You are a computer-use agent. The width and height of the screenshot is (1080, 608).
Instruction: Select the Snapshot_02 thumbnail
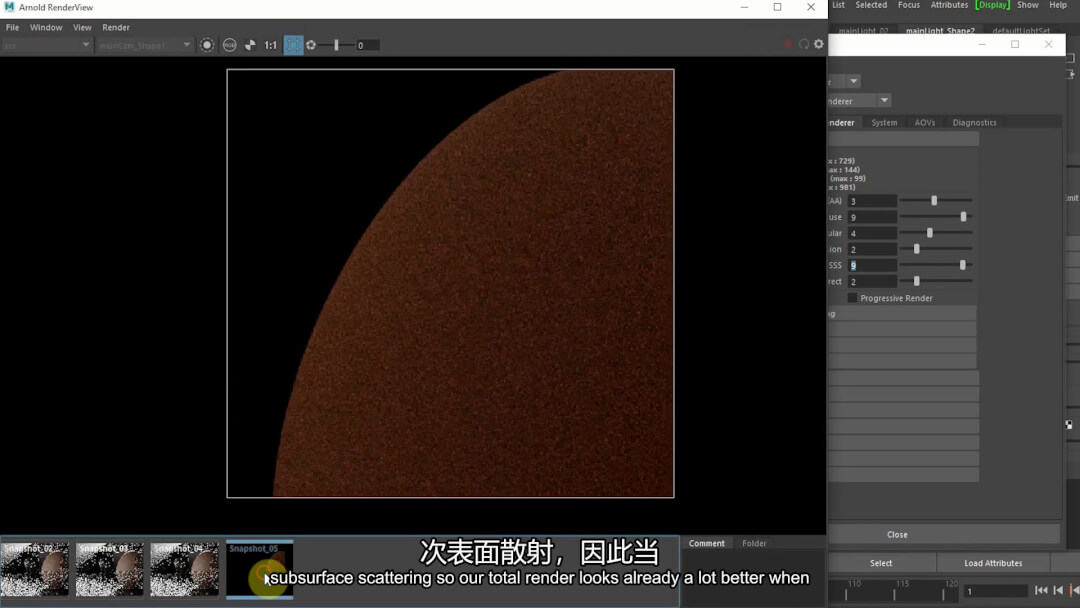click(x=35, y=569)
